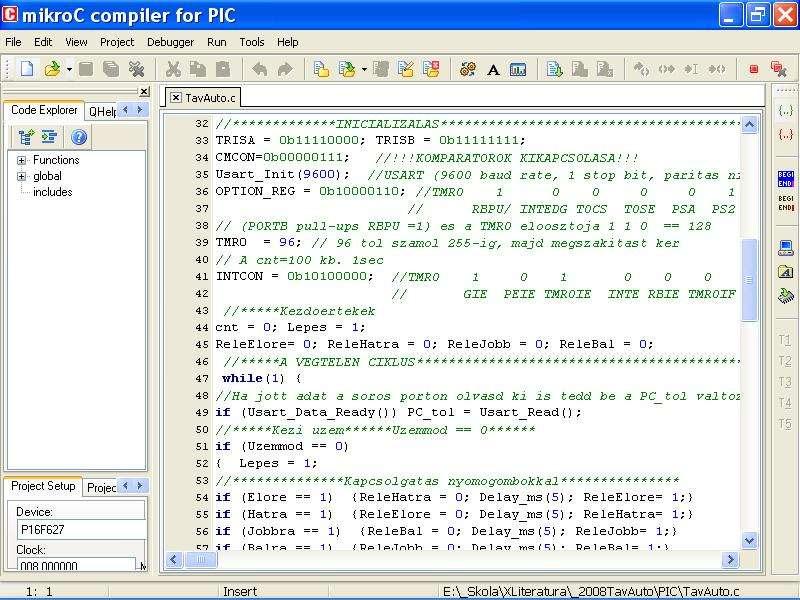Open the dropdown arrow beside Open file

coord(69,69)
